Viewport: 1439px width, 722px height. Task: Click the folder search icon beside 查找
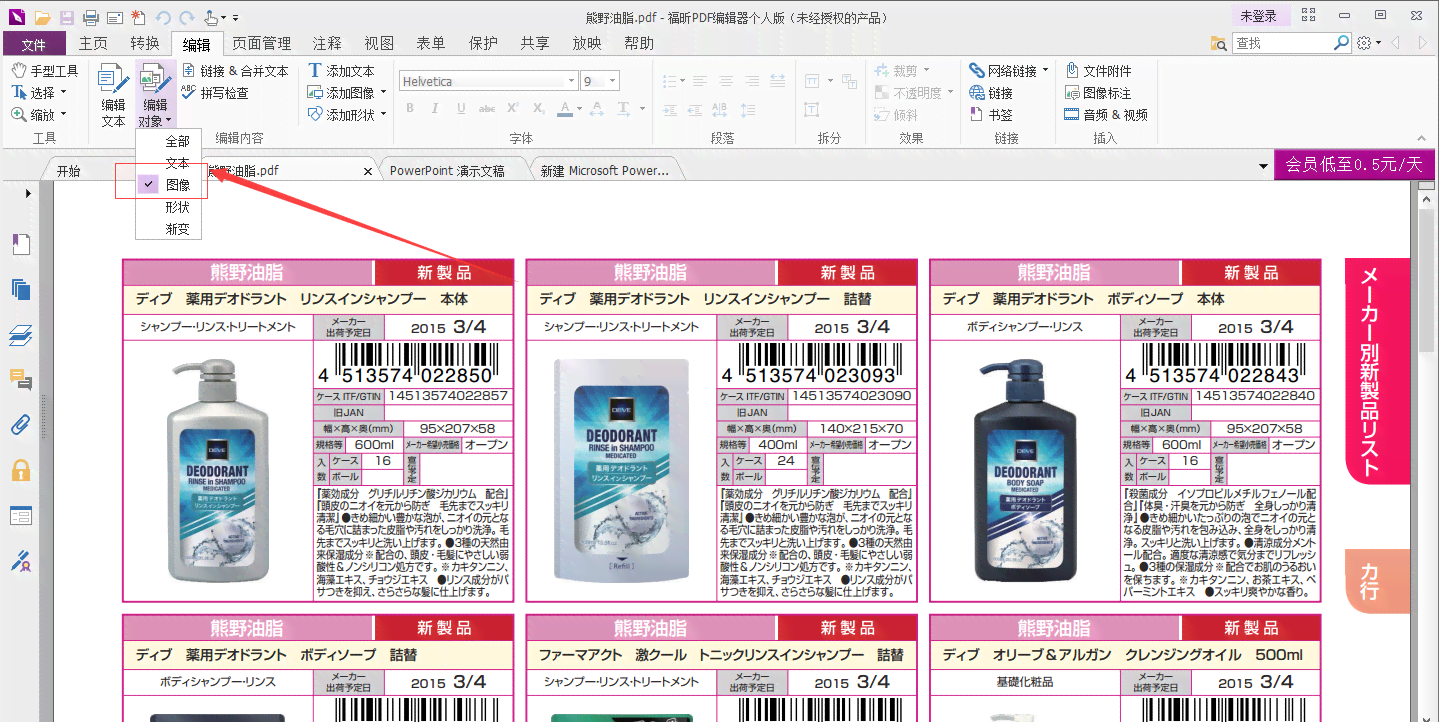tap(1219, 43)
